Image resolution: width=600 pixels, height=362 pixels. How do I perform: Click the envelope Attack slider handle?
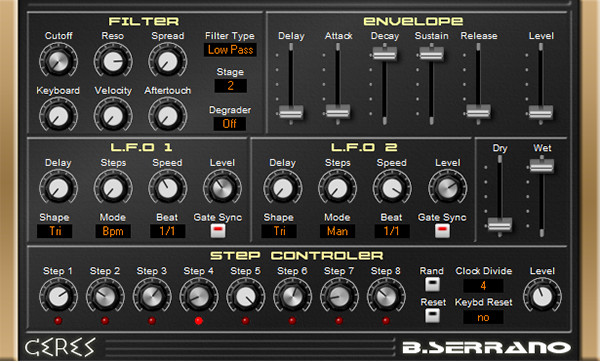click(x=338, y=112)
